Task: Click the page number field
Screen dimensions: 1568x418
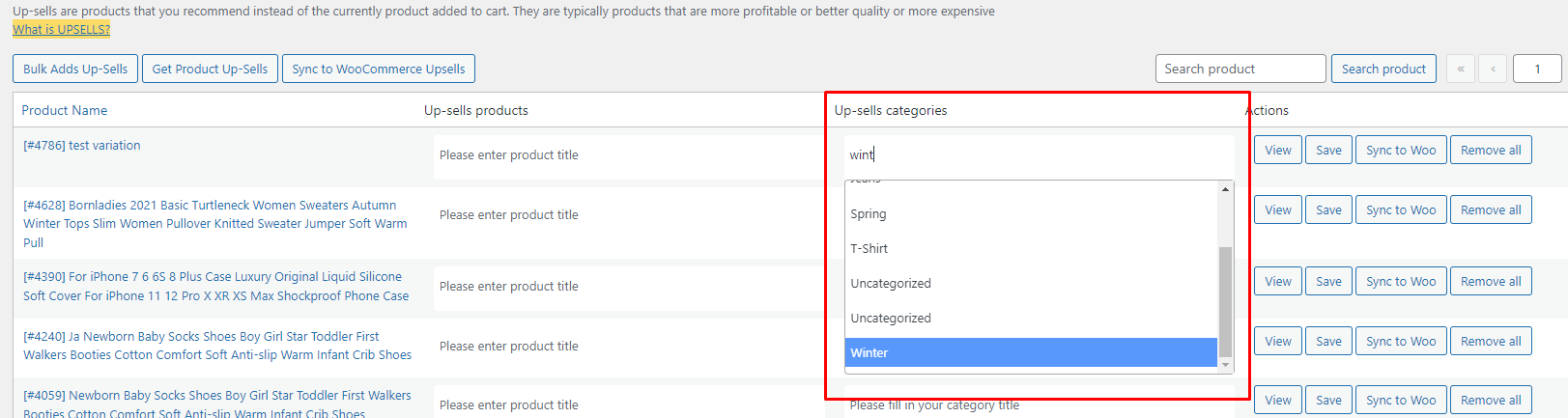Action: click(1537, 69)
